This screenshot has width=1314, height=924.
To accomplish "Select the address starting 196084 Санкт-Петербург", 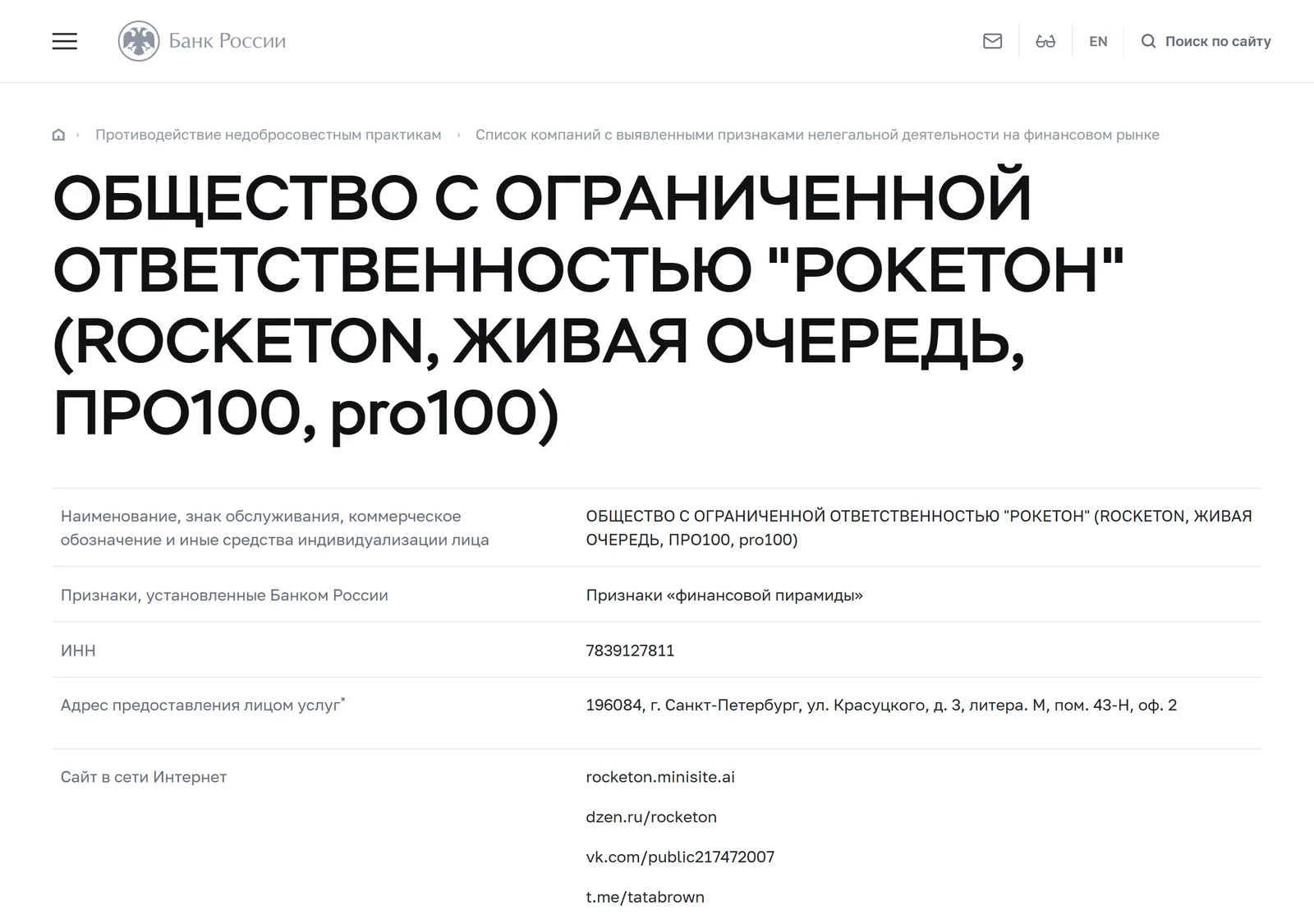I will [881, 706].
